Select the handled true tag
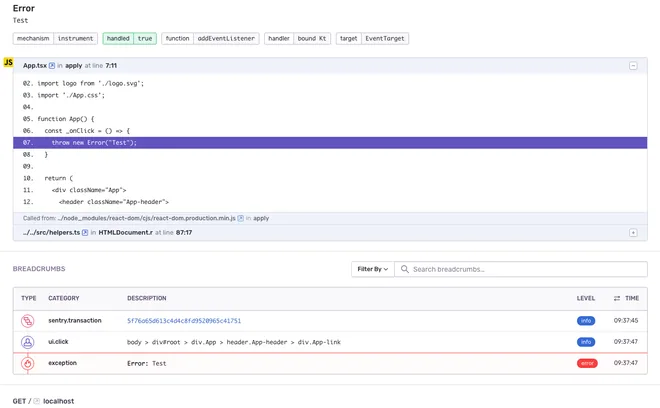The height and width of the screenshot is (408, 660). click(130, 38)
